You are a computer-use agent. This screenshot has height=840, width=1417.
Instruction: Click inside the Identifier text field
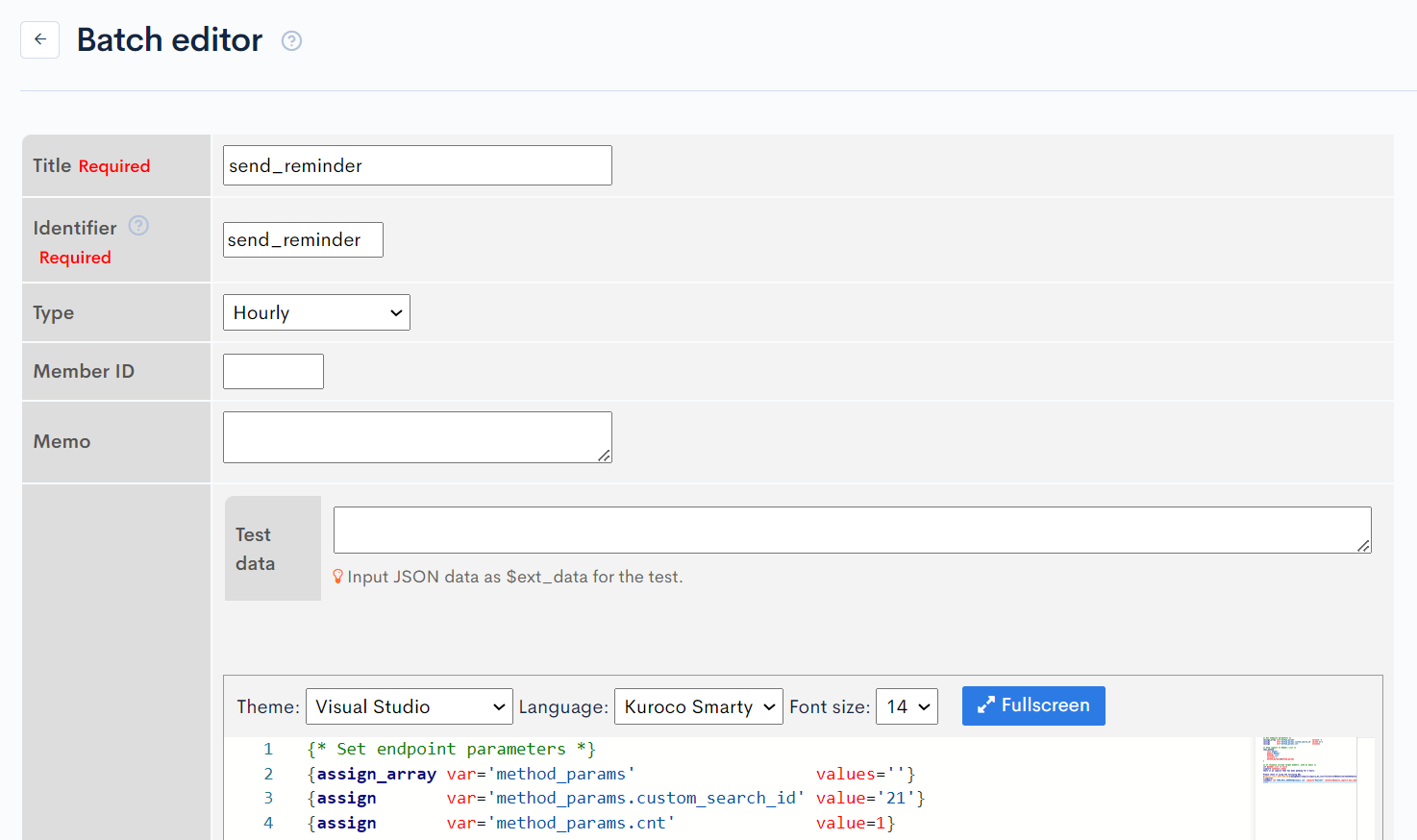coord(303,239)
